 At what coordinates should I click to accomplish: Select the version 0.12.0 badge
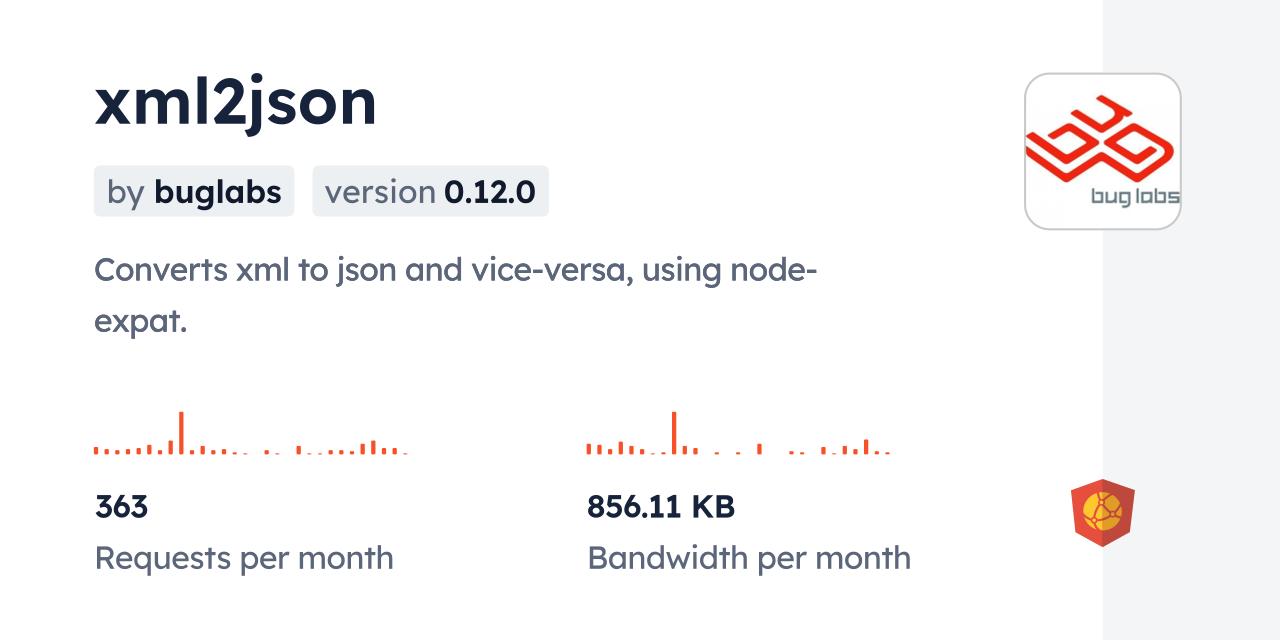[x=430, y=191]
